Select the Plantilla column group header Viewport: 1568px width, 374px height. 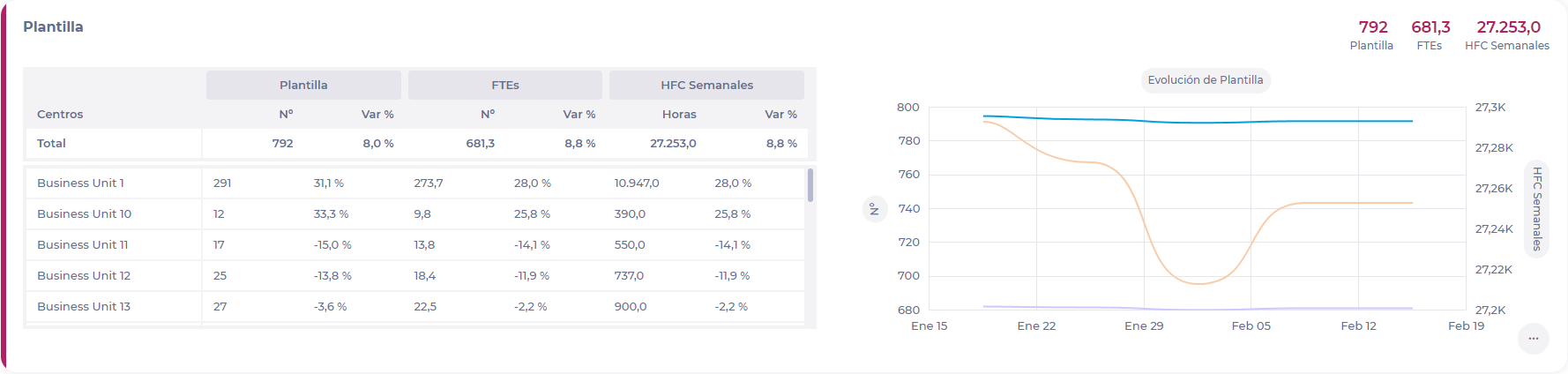[x=303, y=86]
